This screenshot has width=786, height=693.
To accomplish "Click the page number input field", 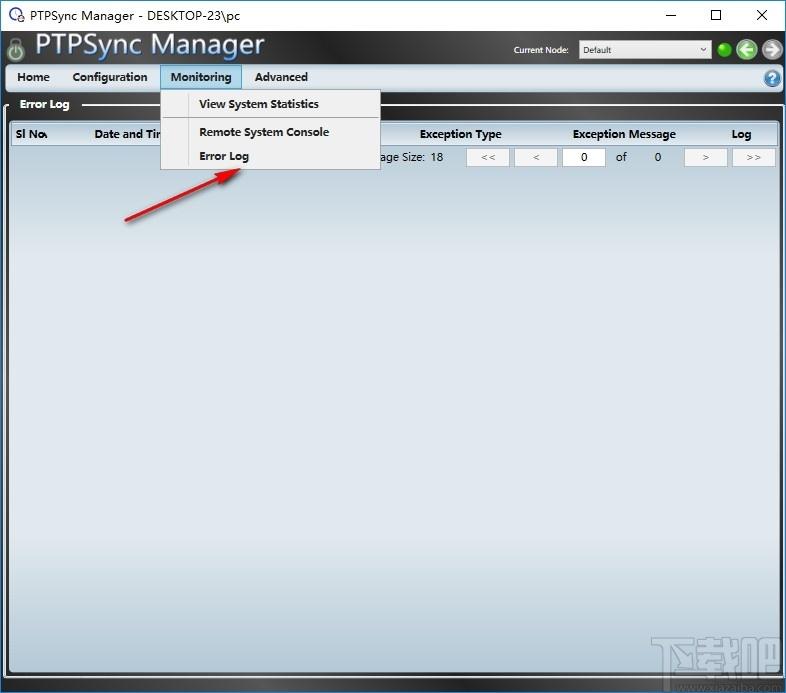I will tap(584, 157).
